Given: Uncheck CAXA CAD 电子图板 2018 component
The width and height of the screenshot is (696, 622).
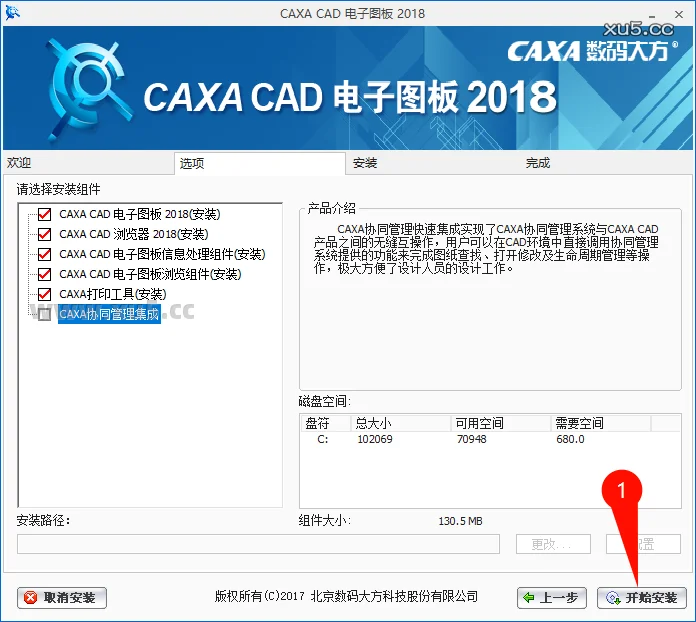Looking at the screenshot, I should pyautogui.click(x=44, y=214).
